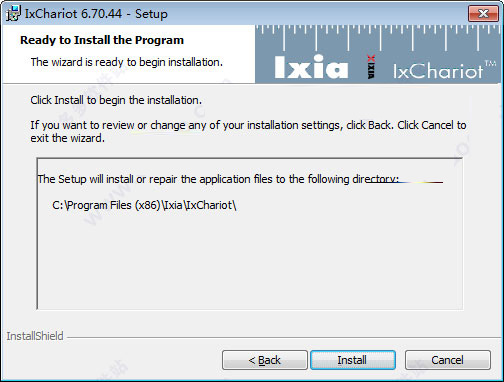Select the install path C:\Program Files (x86)\Ixia\IxChariot\
The height and width of the screenshot is (382, 504).
[x=144, y=205]
